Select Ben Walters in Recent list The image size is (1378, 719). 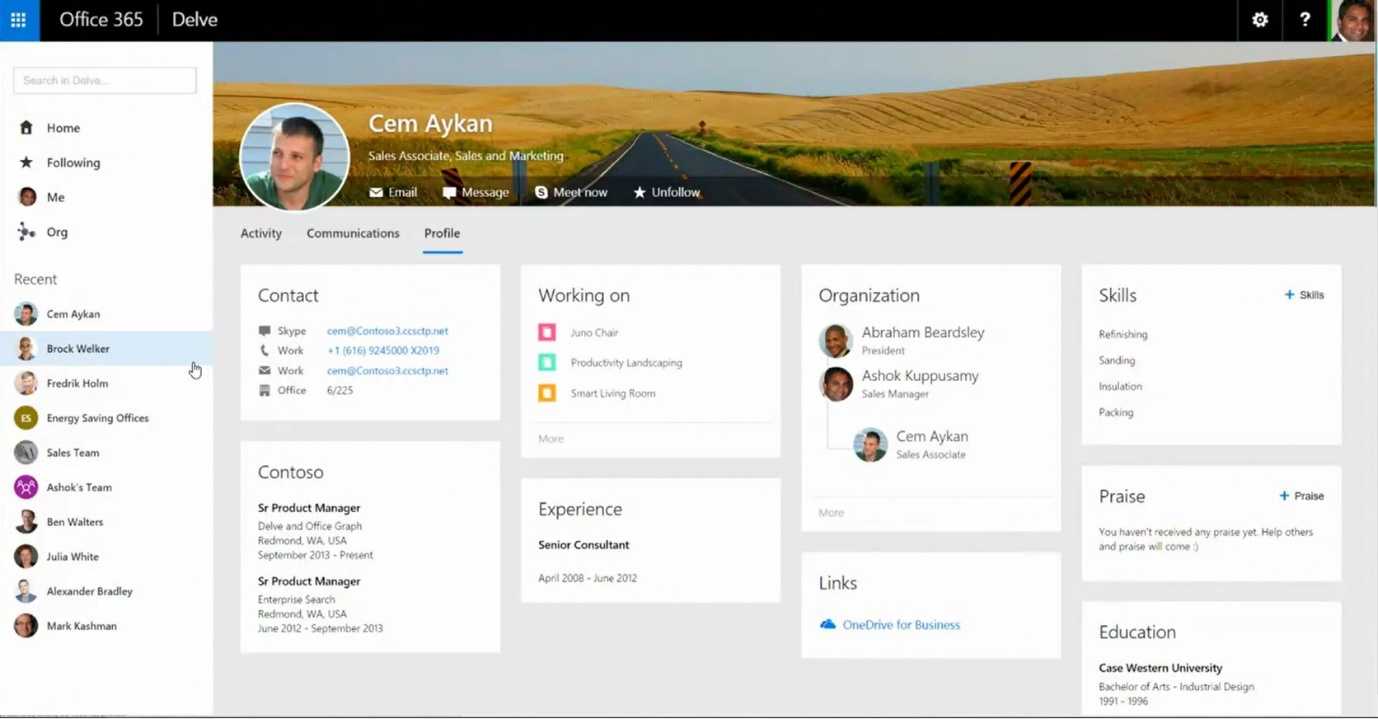(x=106, y=522)
